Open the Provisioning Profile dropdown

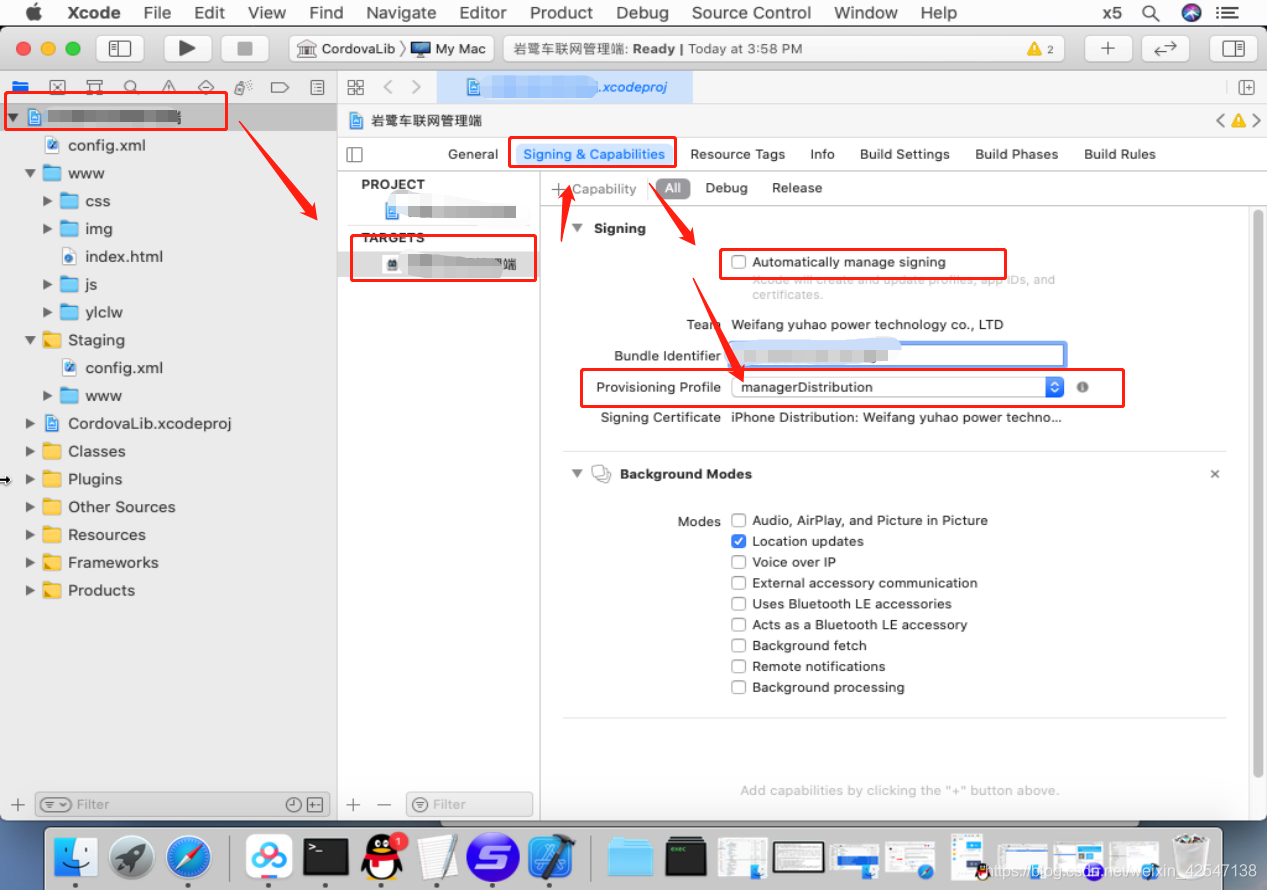point(897,387)
